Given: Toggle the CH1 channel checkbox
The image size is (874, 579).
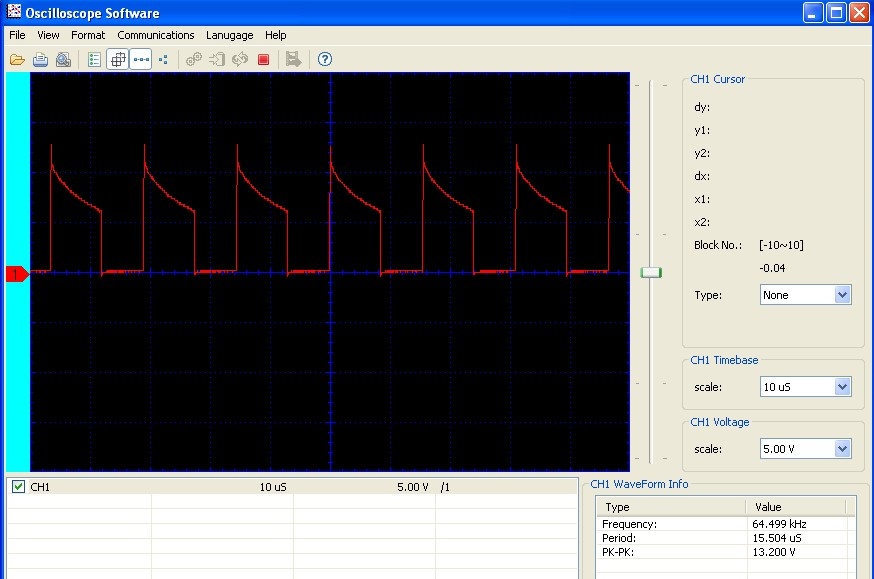Looking at the screenshot, I should click(18, 486).
